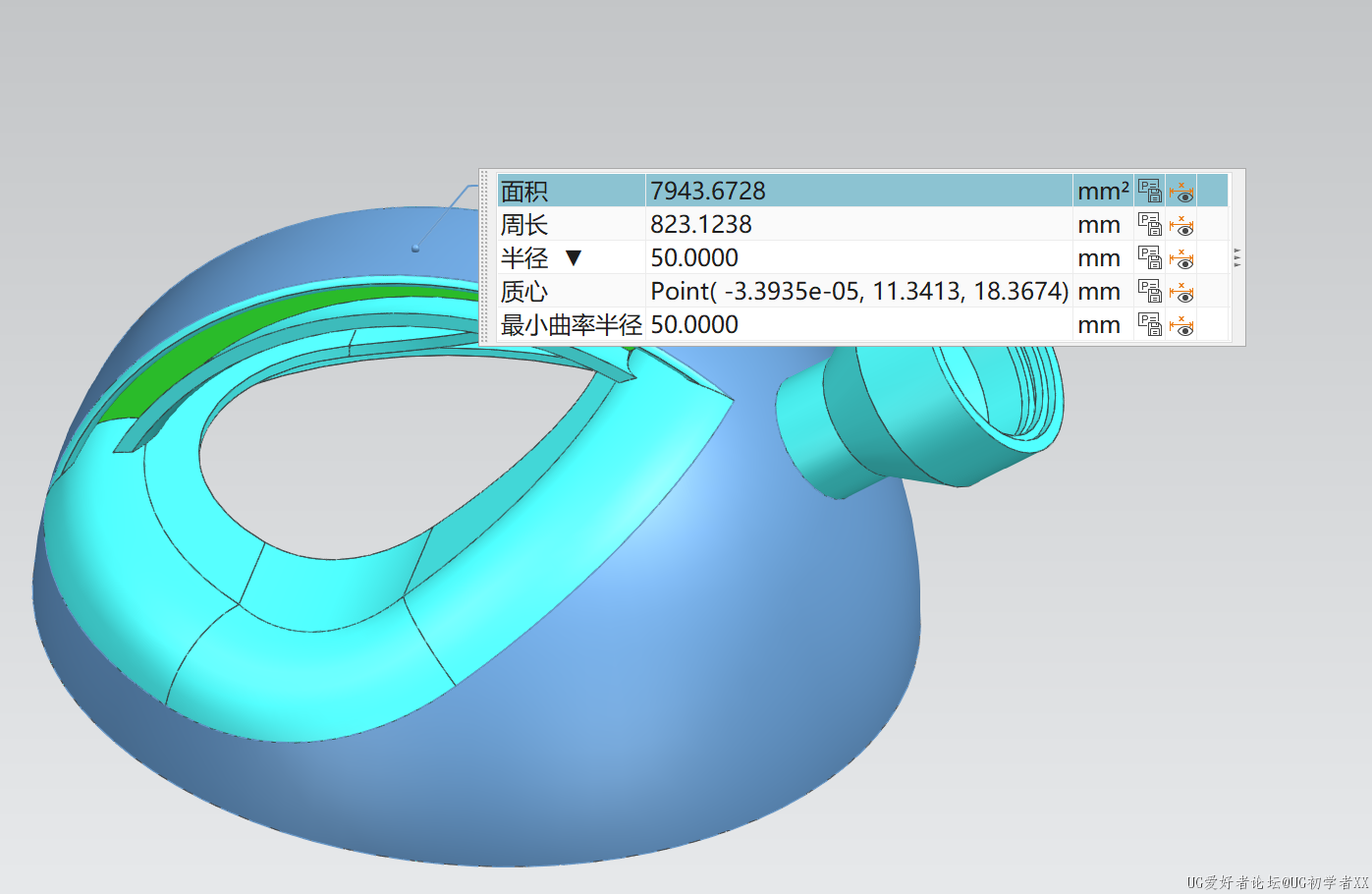Save the 周长 measurement as an expression

(1149, 224)
